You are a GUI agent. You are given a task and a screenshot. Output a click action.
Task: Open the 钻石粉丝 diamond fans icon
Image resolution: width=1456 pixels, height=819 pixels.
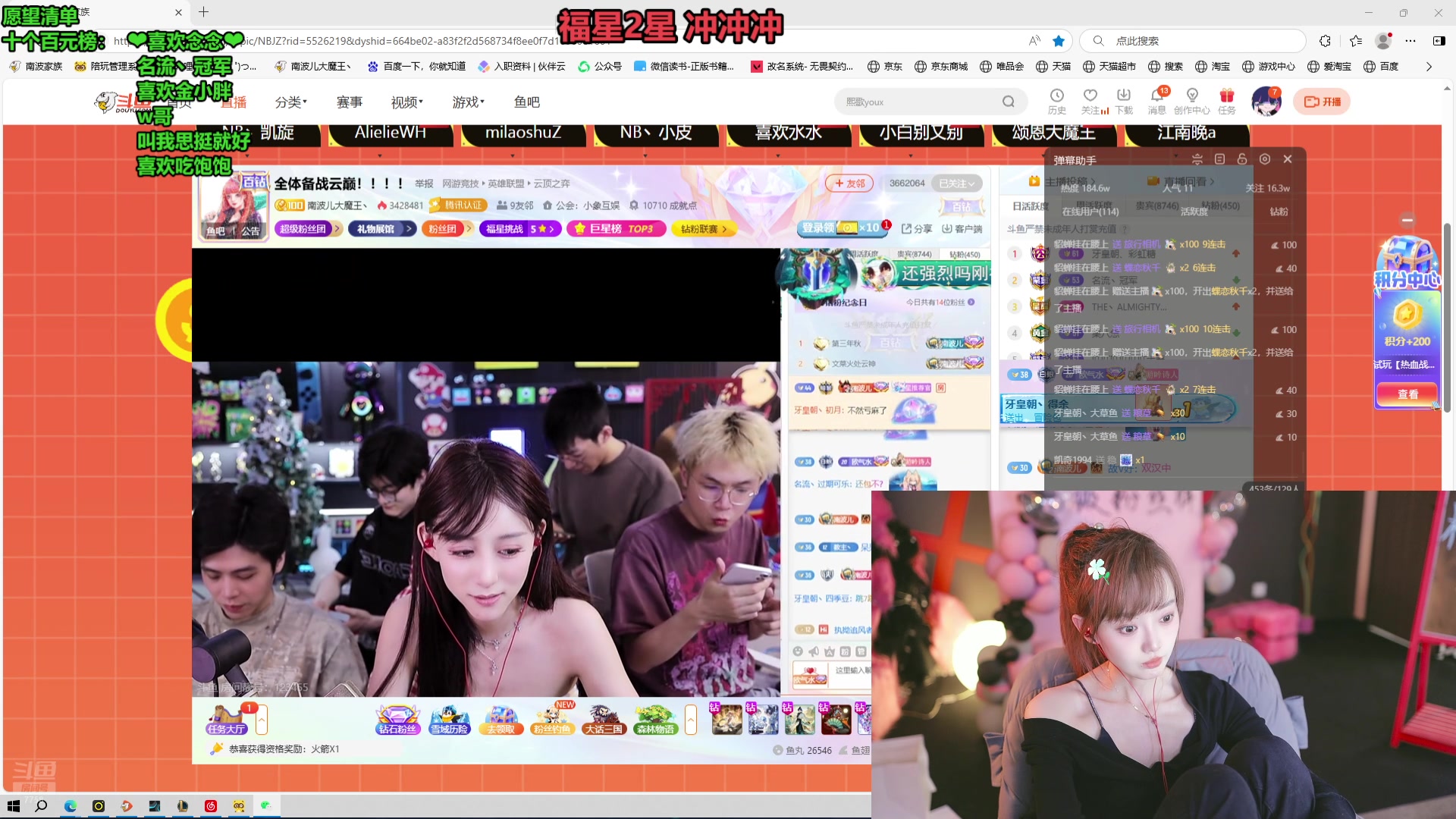point(397,719)
